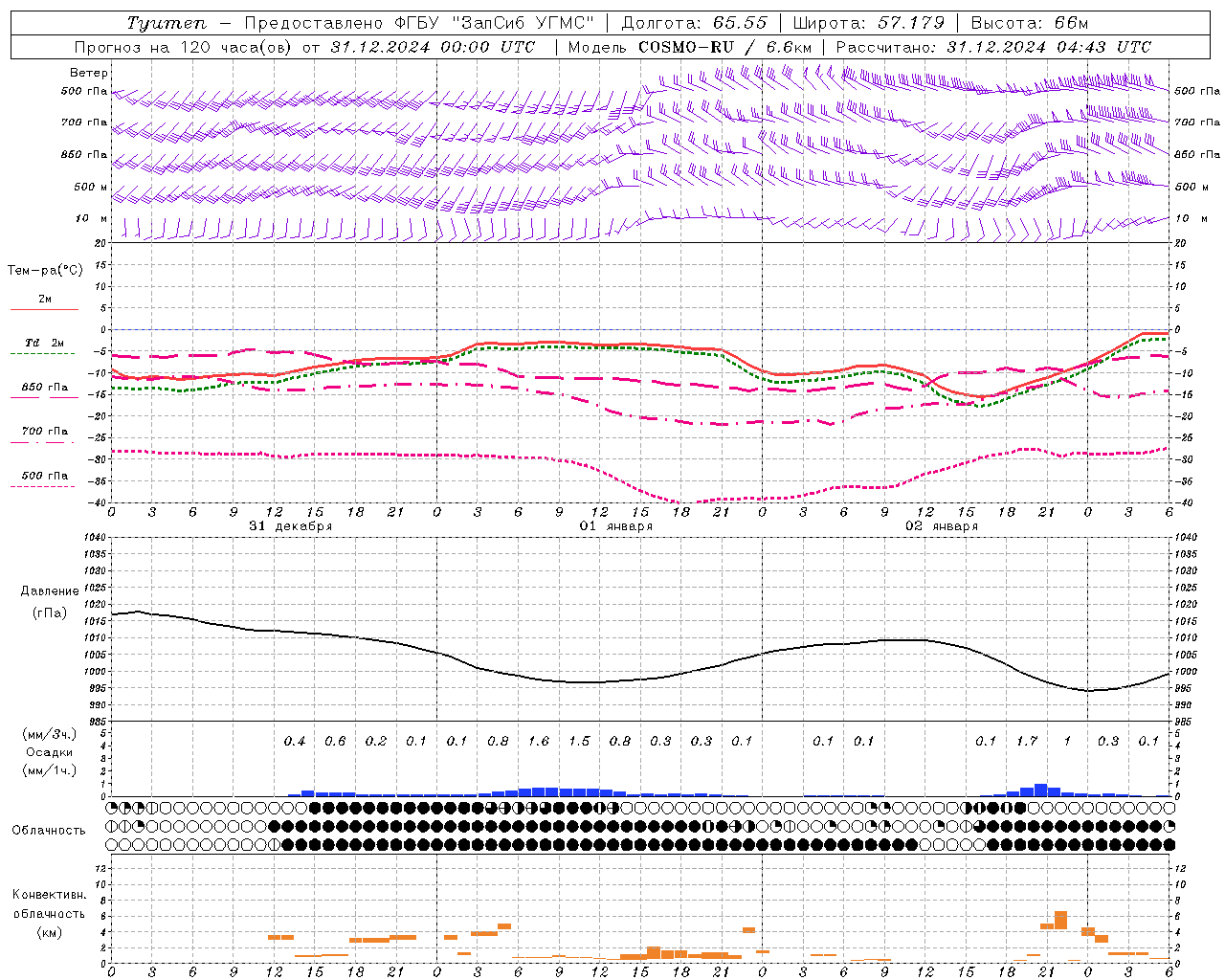This screenshot has width=1225, height=980.
Task: Click the Тем-ра(°C) temperature label
Action: pyautogui.click(x=45, y=271)
